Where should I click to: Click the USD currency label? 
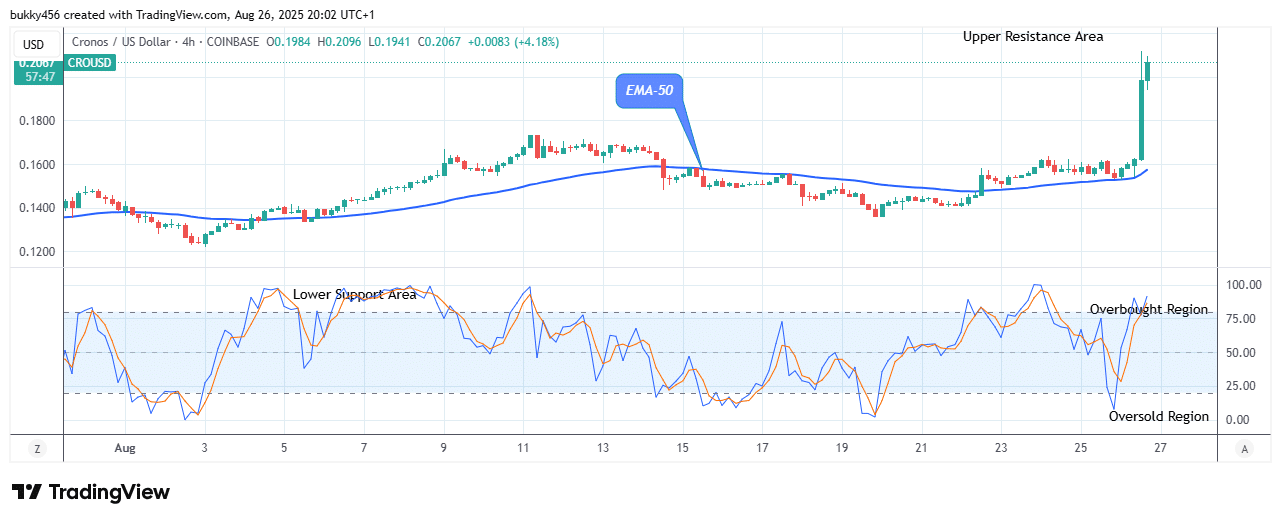pos(34,44)
